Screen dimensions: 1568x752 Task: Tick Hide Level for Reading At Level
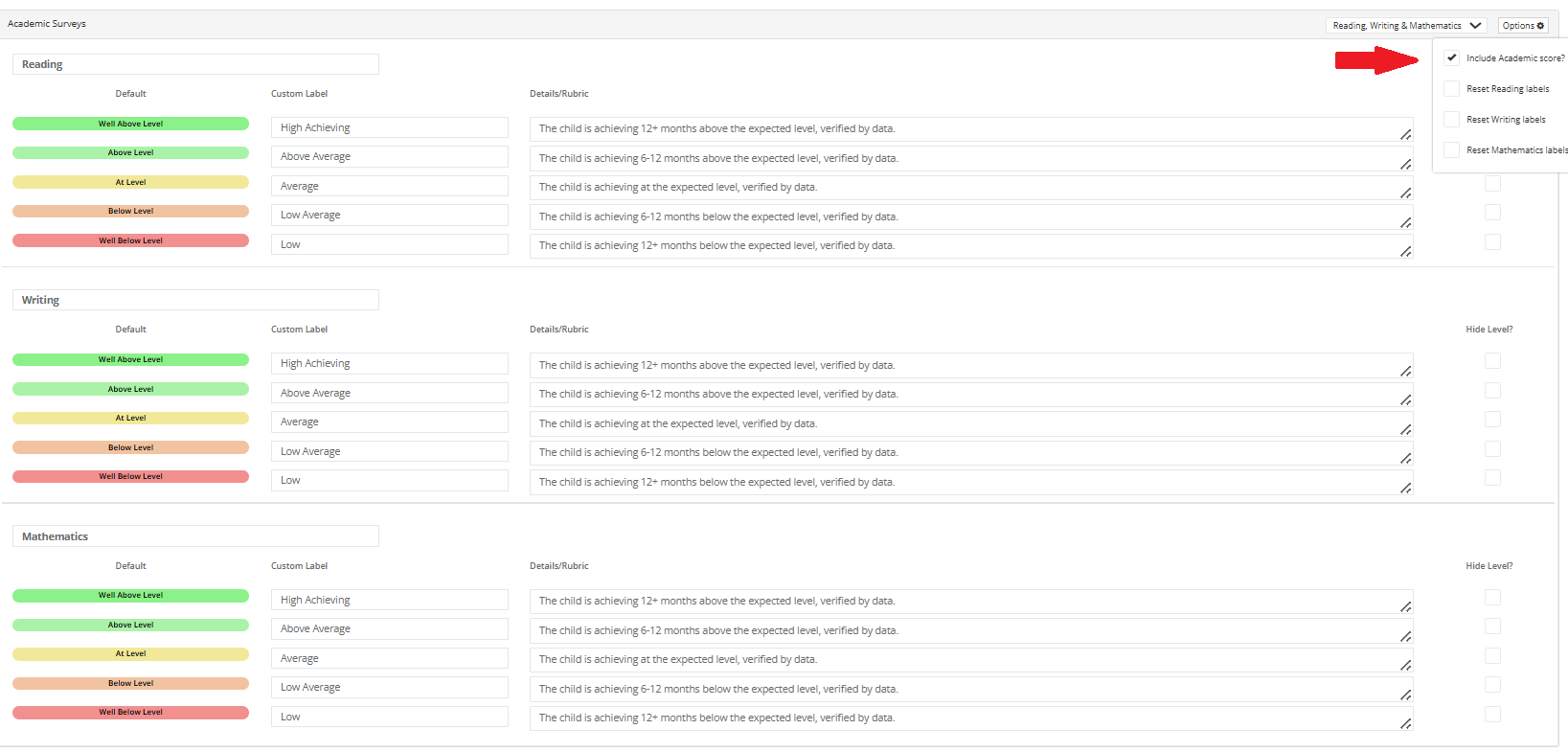(x=1492, y=183)
